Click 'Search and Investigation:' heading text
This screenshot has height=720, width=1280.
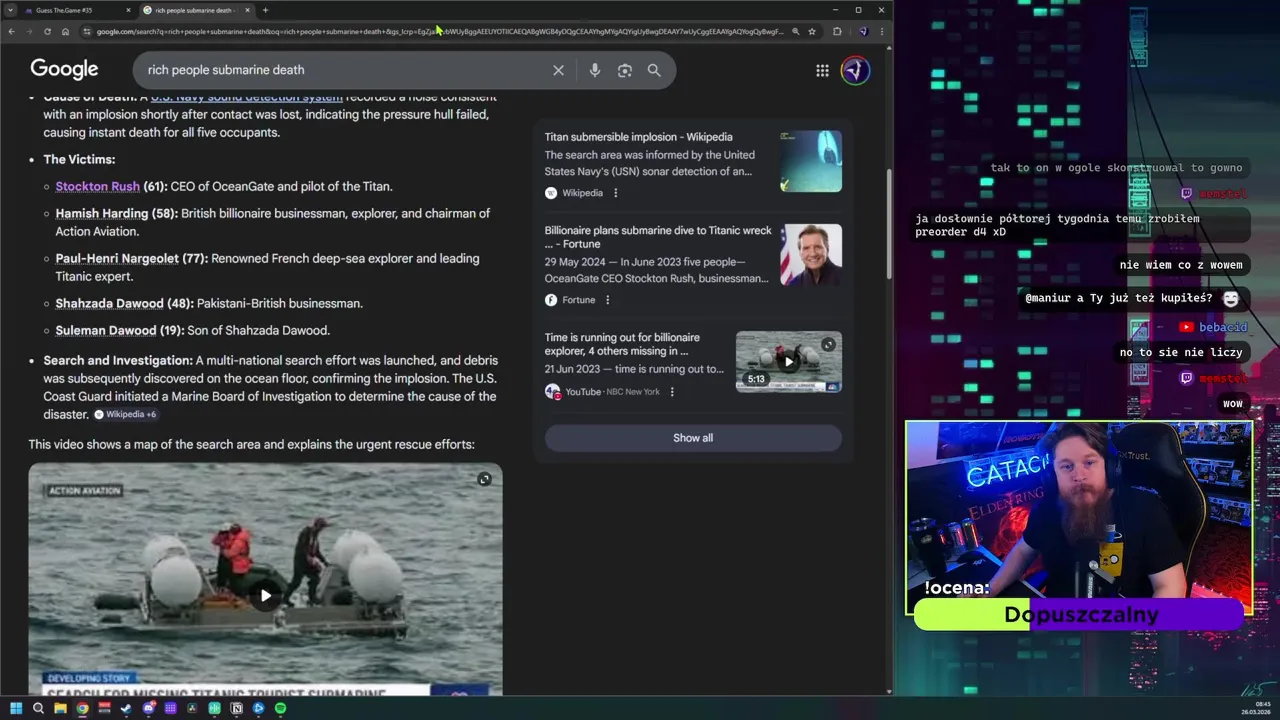click(118, 360)
